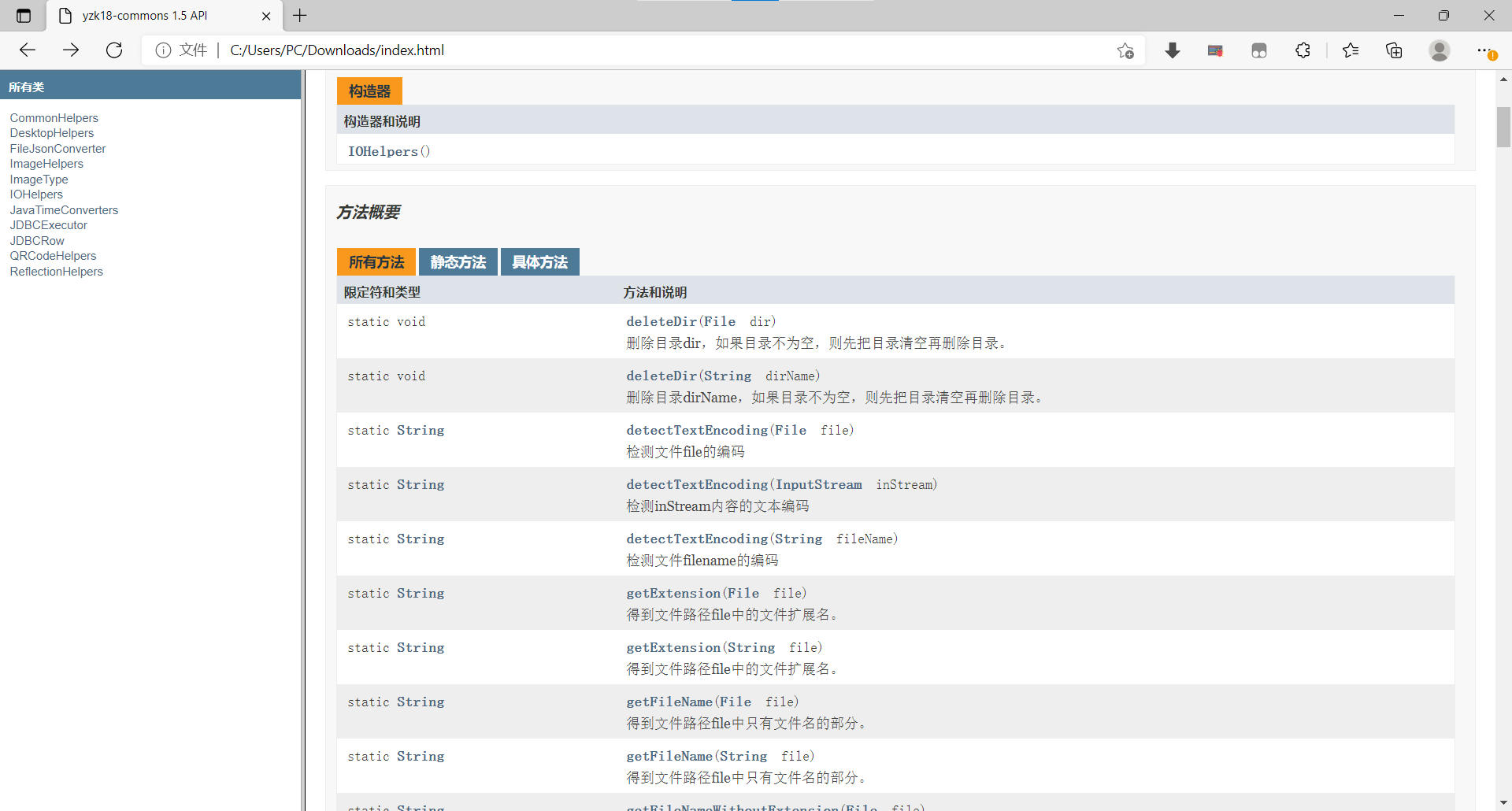
Task: Open the Extensions puzzle-piece menu
Action: [1303, 50]
